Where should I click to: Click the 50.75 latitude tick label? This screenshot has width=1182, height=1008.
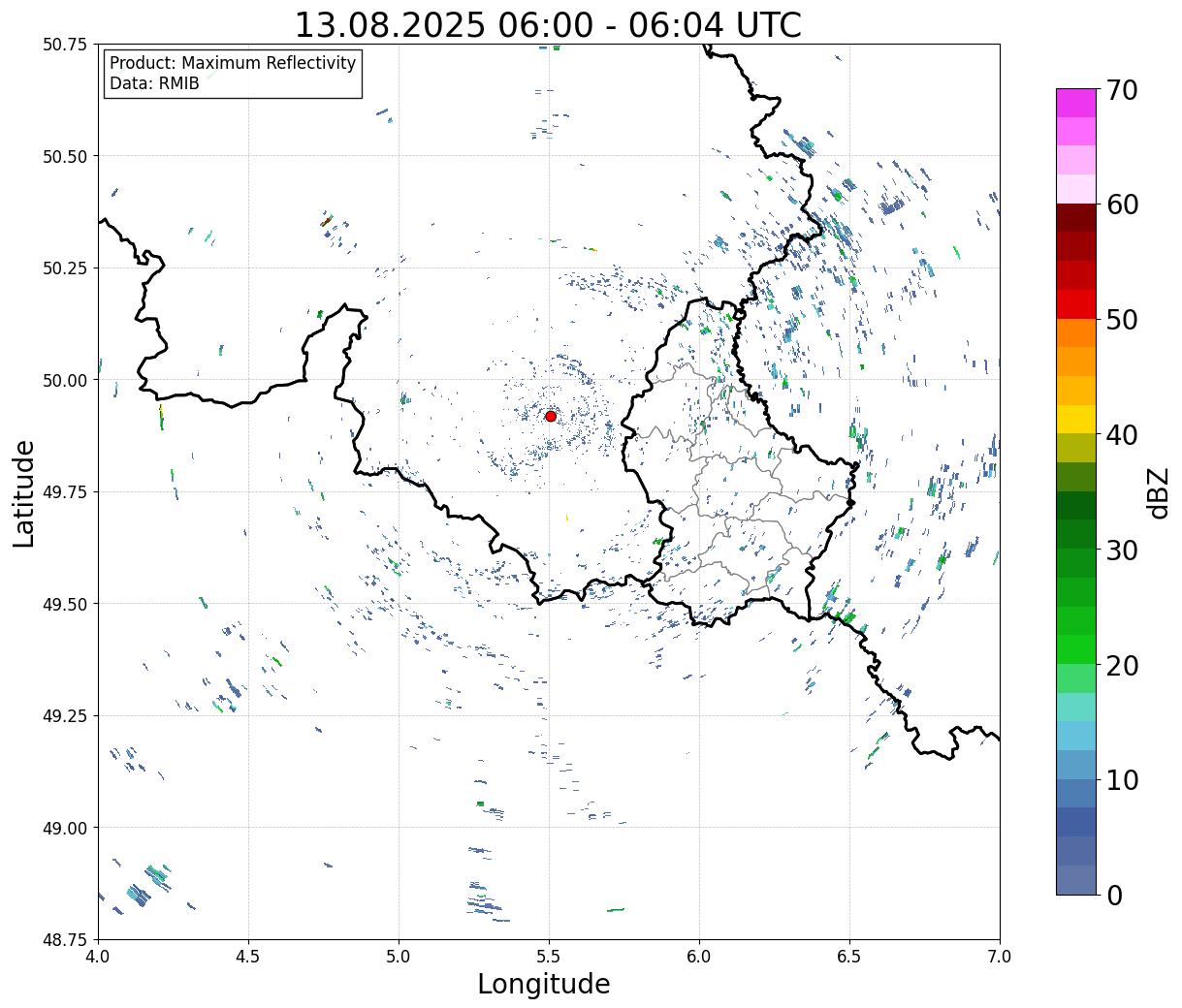[64, 45]
